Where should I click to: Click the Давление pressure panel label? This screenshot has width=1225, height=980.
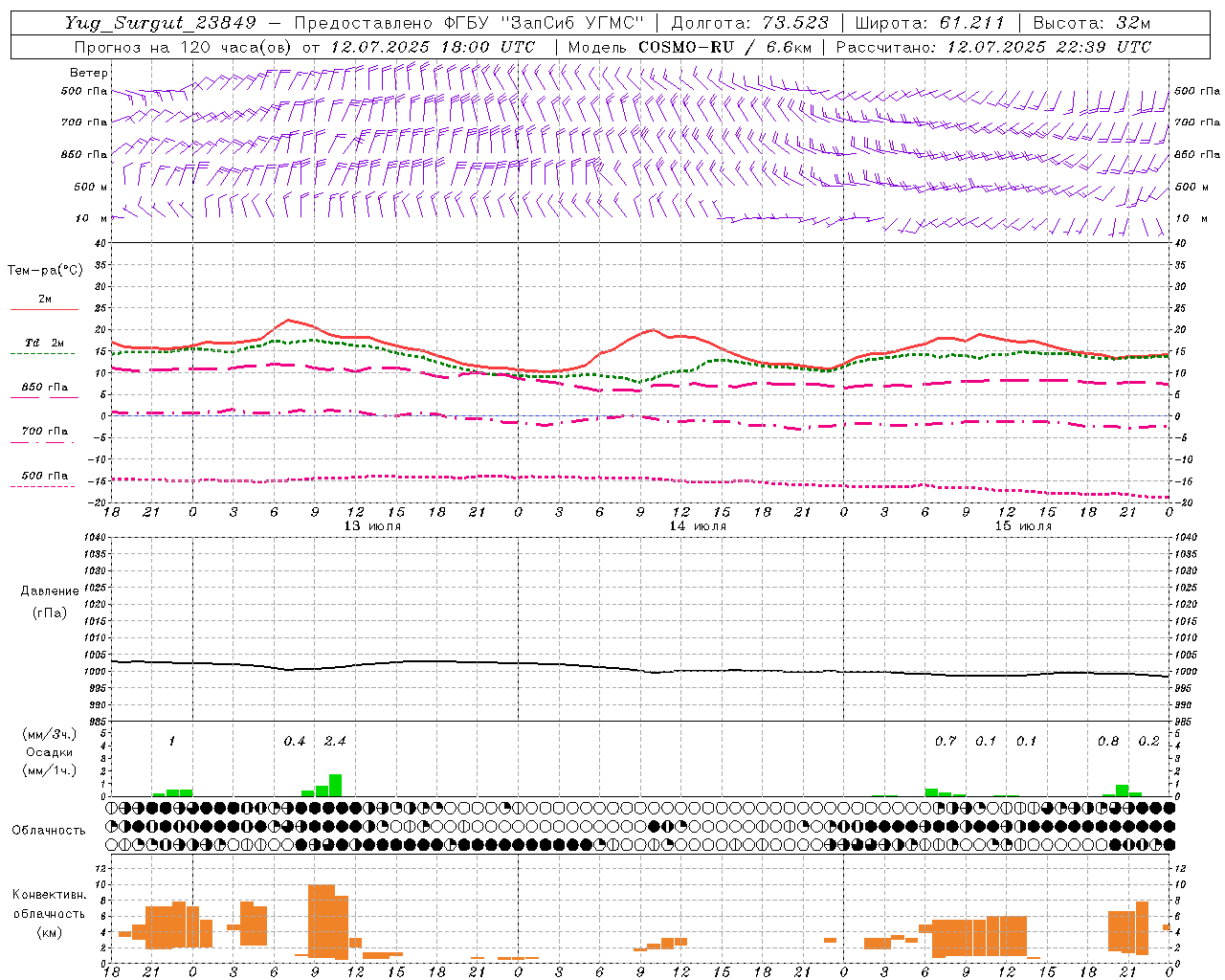click(49, 591)
